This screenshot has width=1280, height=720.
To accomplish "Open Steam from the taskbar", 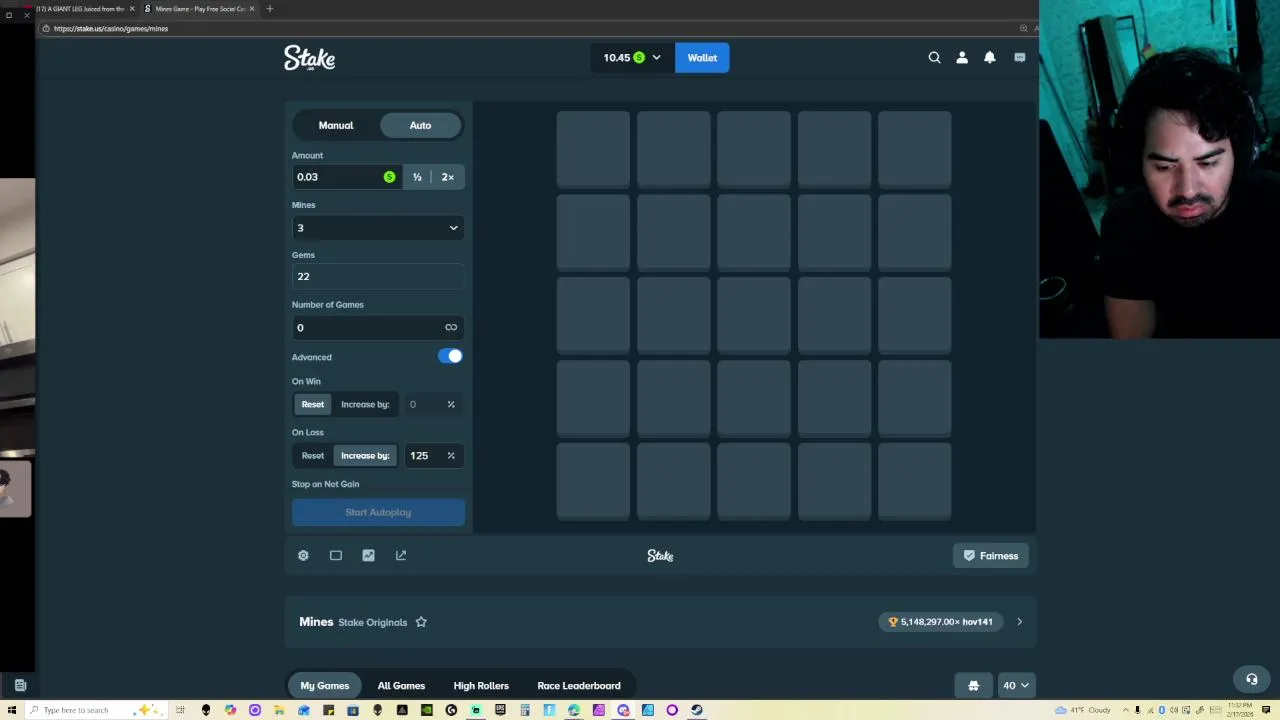I will [696, 710].
